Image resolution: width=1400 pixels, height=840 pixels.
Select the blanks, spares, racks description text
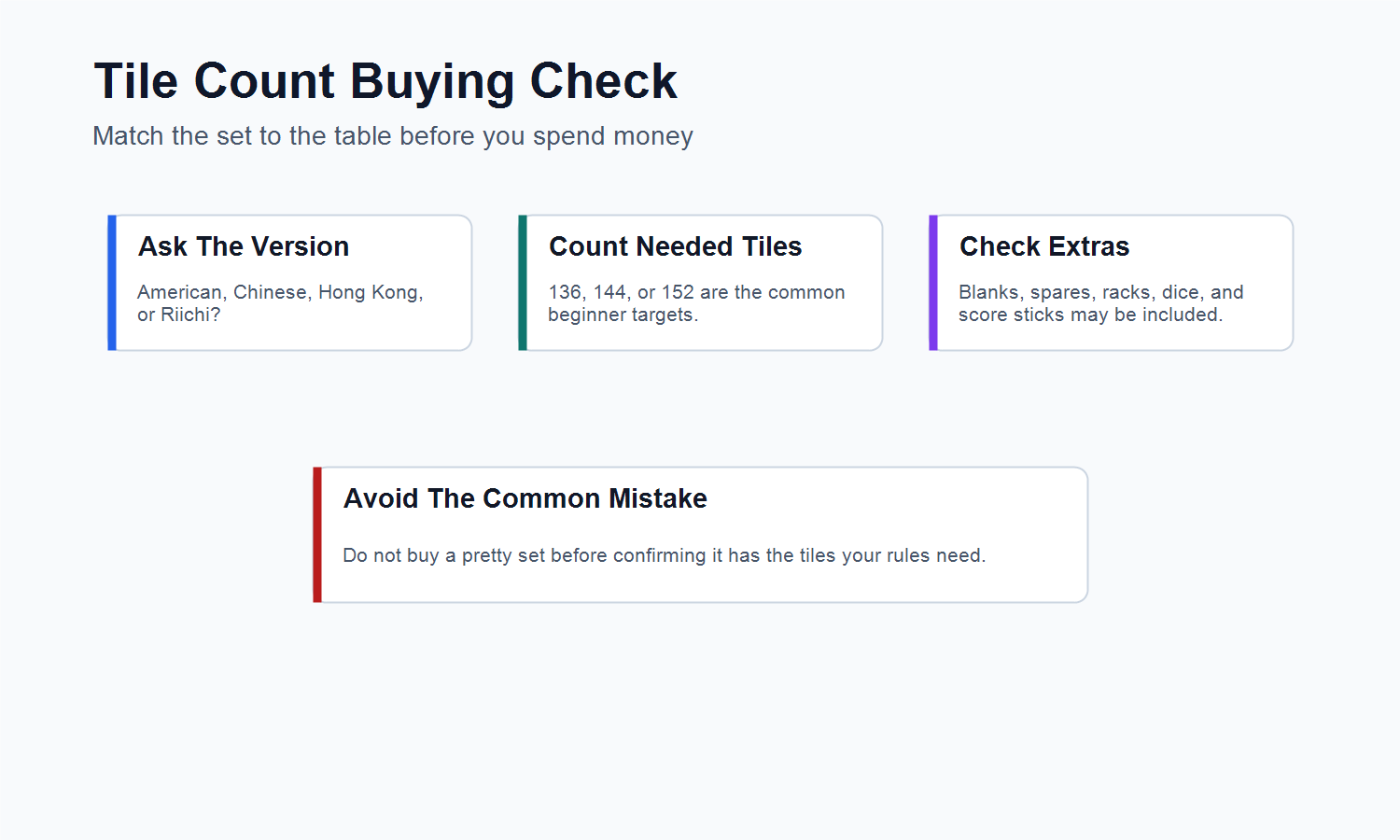1101,303
